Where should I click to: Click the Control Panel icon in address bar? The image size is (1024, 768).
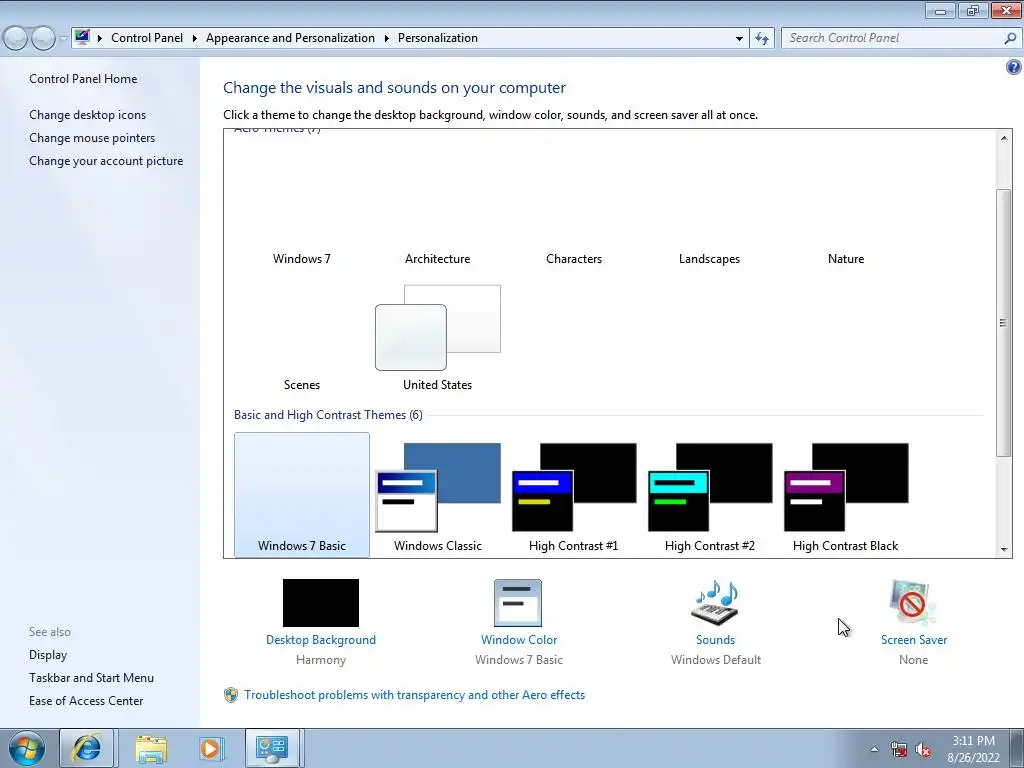82,37
